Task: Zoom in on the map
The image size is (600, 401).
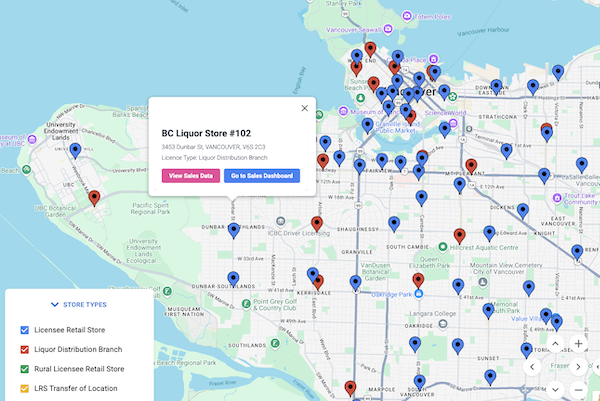Action: [x=579, y=343]
